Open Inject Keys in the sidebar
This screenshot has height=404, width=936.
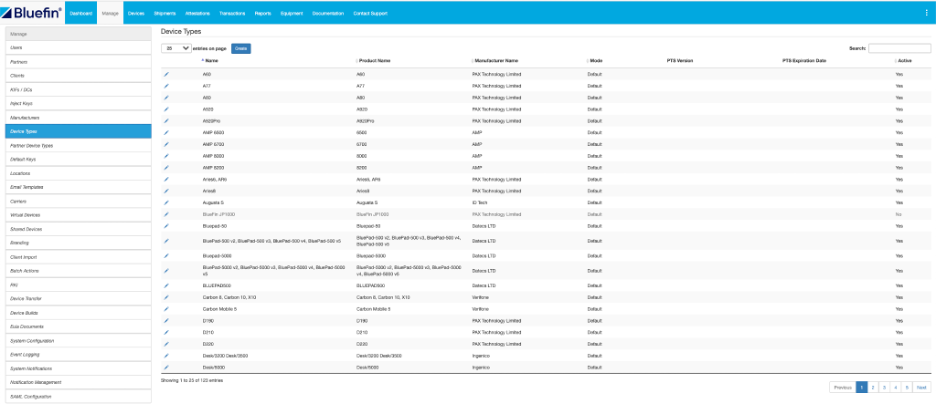[x=78, y=104]
